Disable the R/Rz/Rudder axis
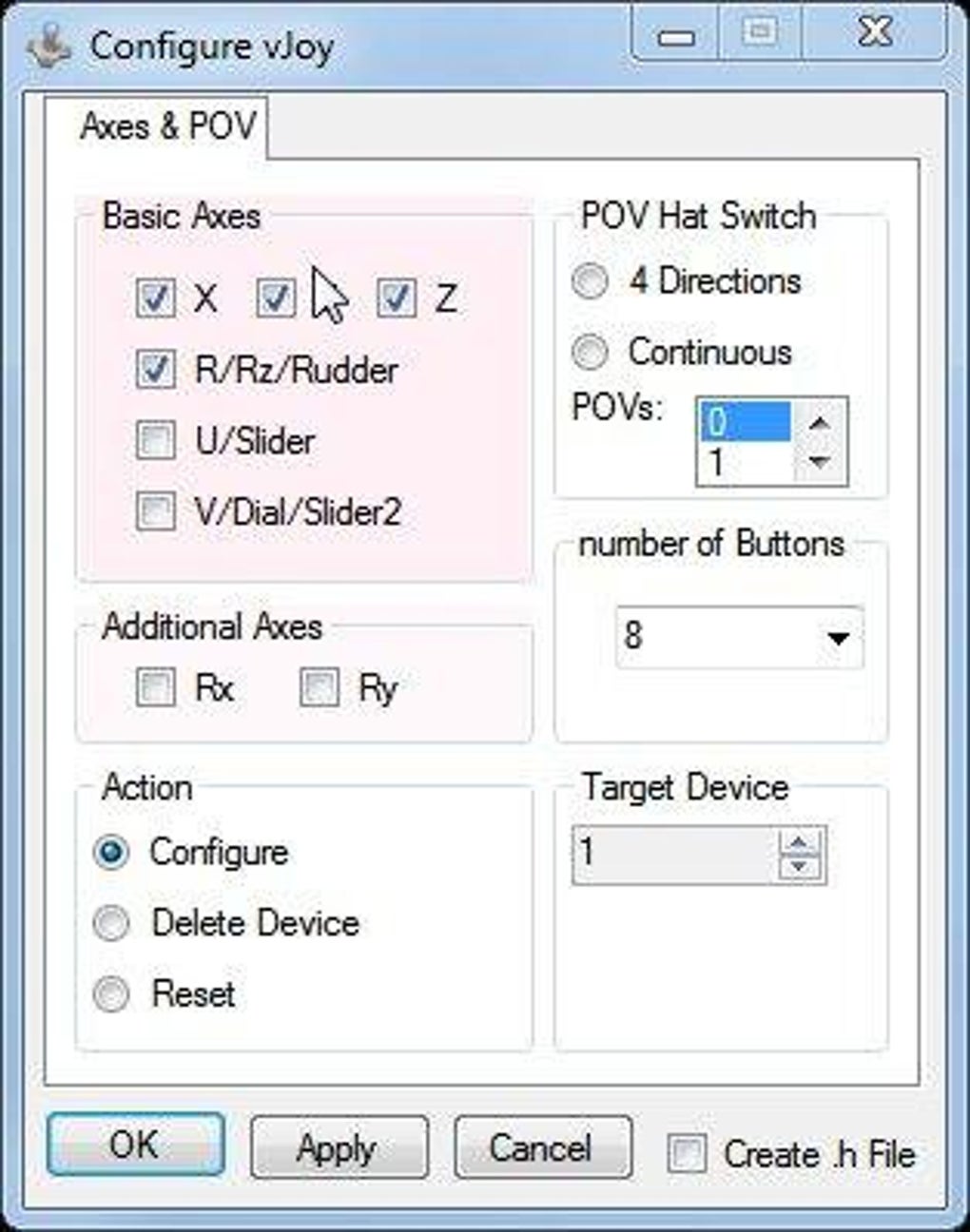 point(156,370)
